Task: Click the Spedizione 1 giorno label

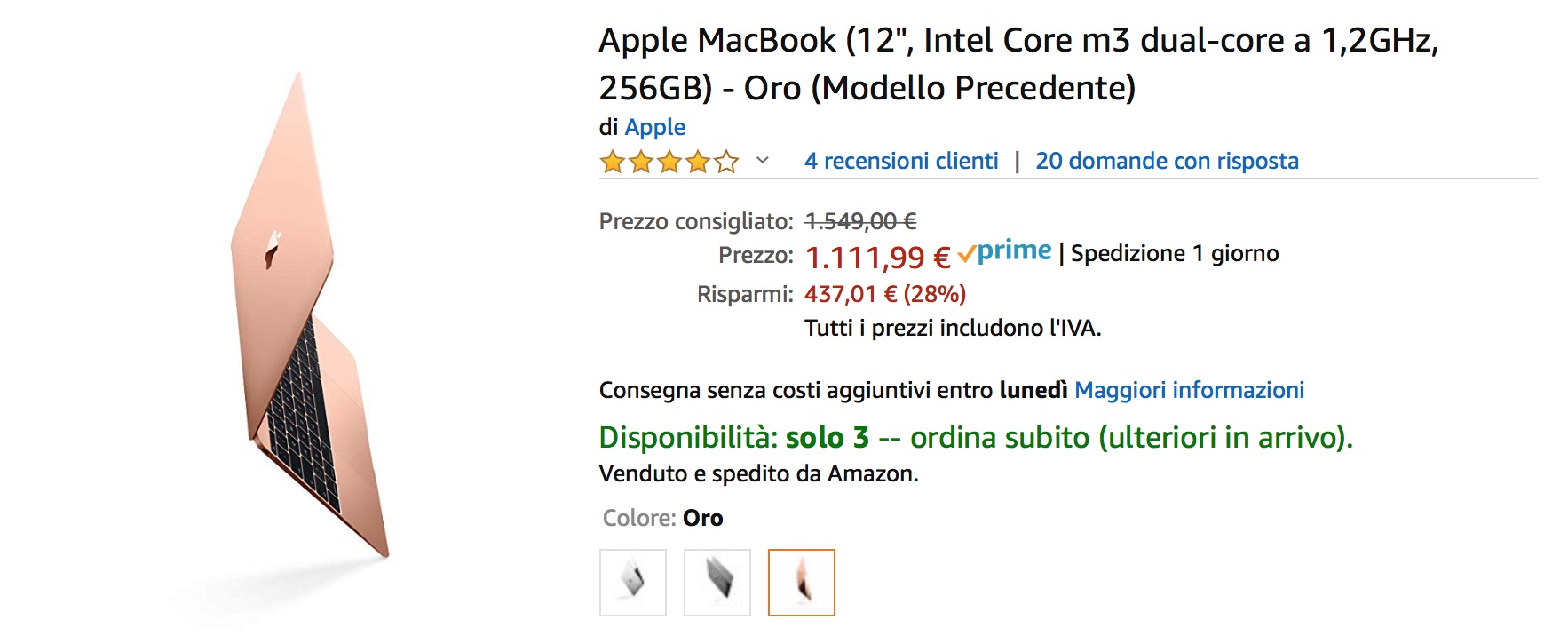Action: click(x=1174, y=254)
